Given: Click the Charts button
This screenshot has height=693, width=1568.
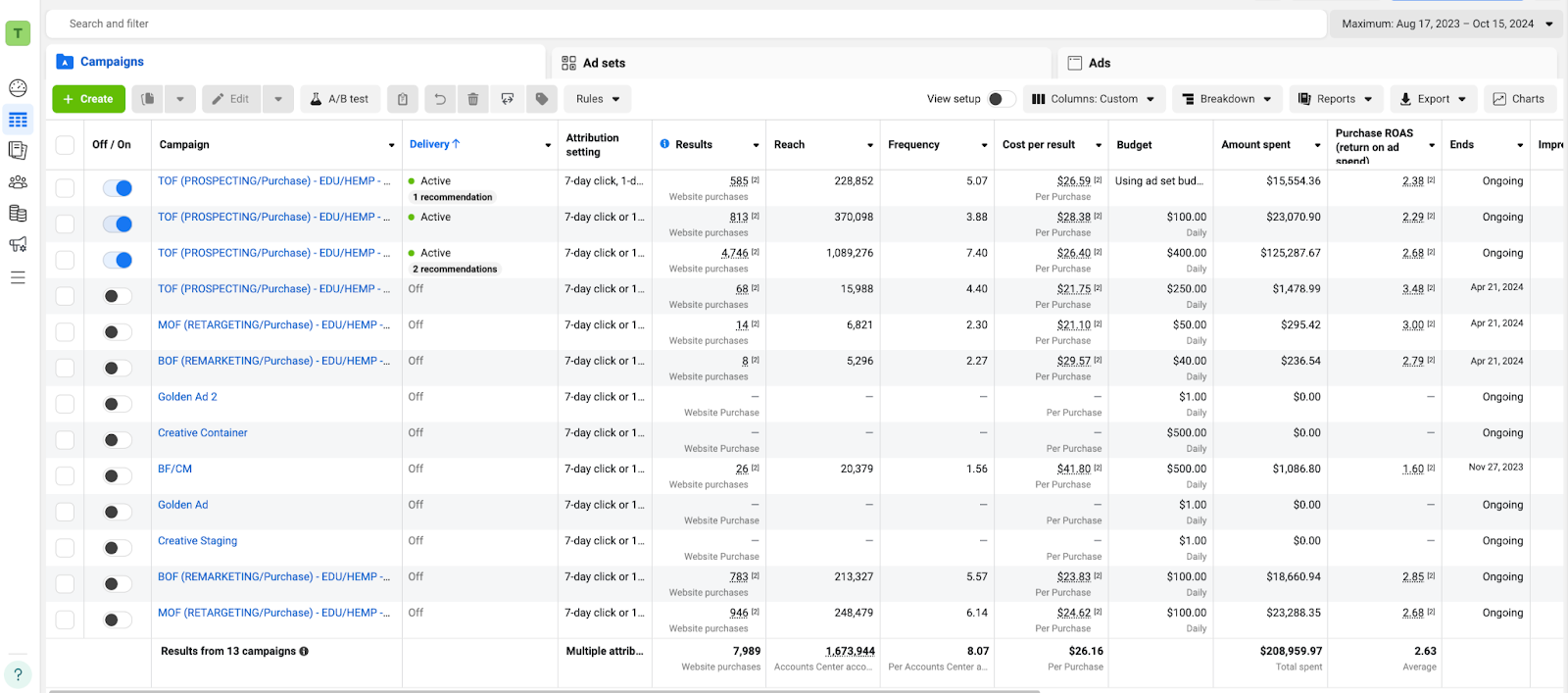Looking at the screenshot, I should click(1519, 99).
